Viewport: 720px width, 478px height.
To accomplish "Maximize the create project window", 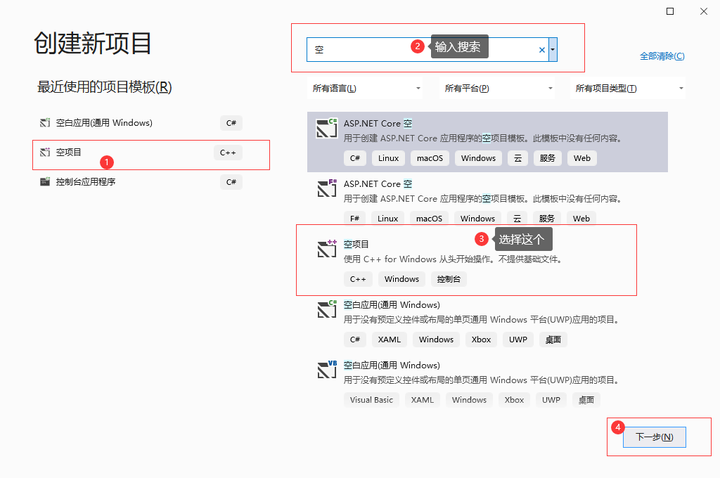I will [670, 11].
